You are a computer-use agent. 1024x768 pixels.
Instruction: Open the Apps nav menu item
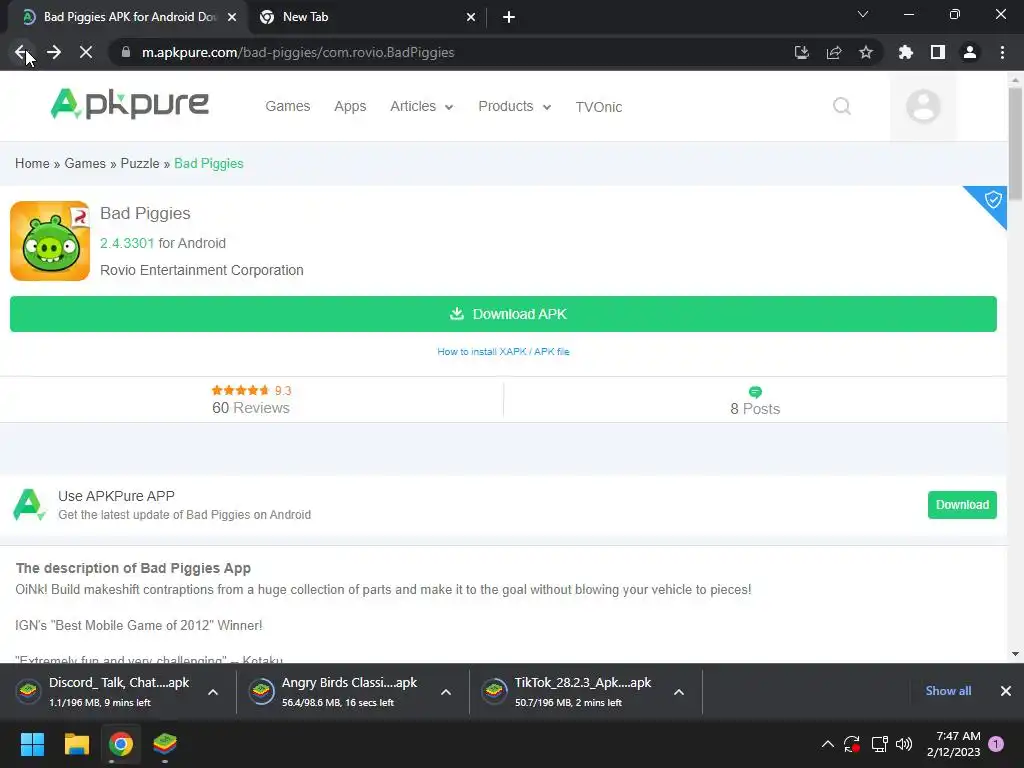(350, 106)
